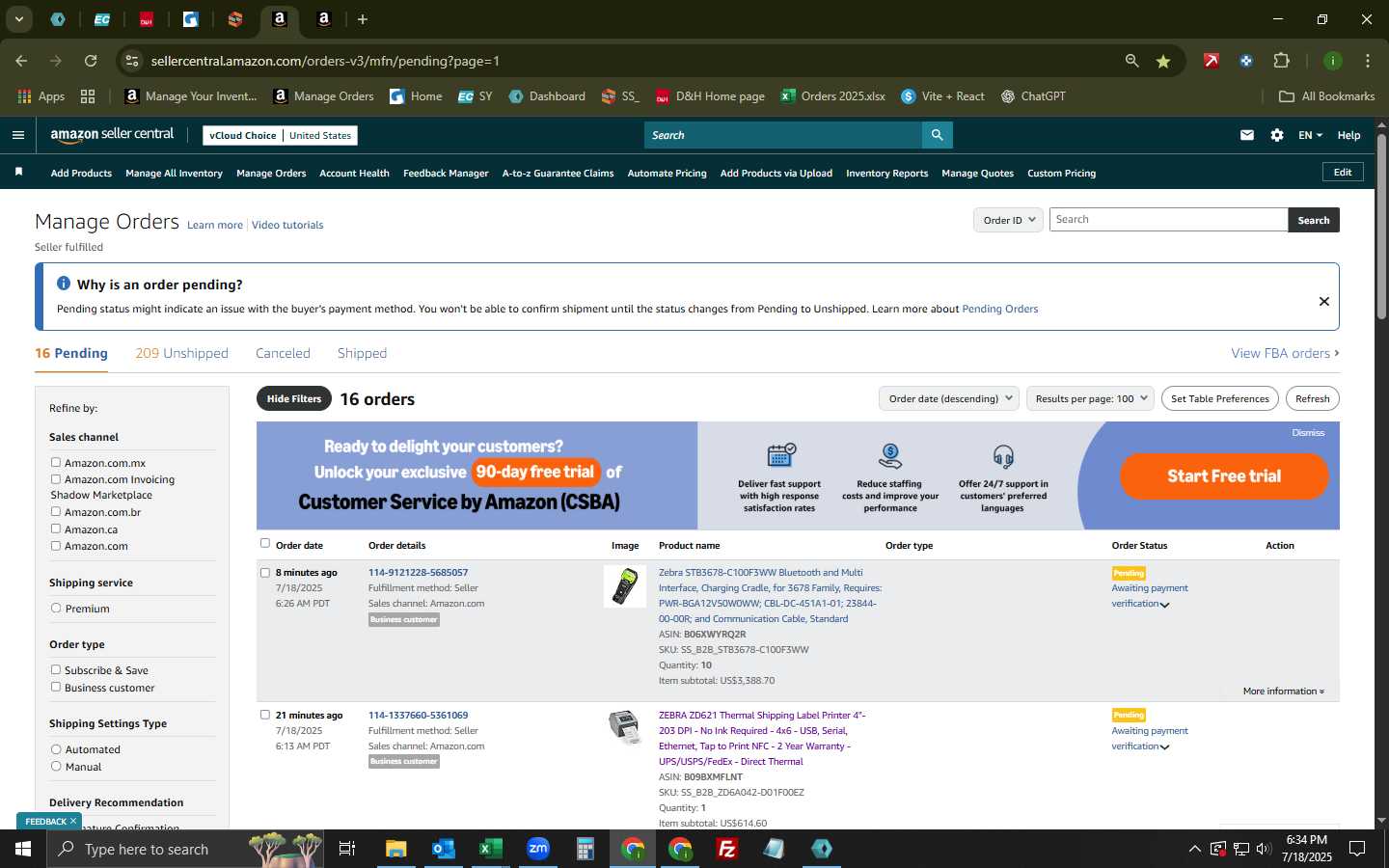Tick the select-all orders checkbox in header
The image size is (1389, 868).
coord(265,543)
